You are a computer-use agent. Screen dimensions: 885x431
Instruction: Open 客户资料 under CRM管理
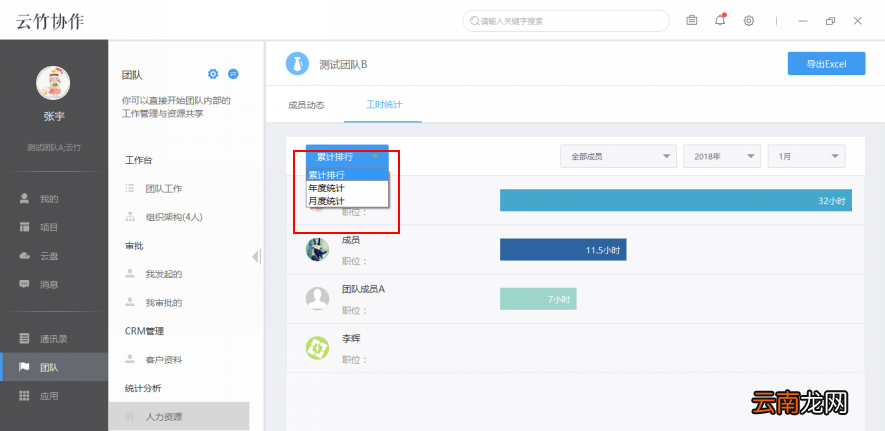164,360
